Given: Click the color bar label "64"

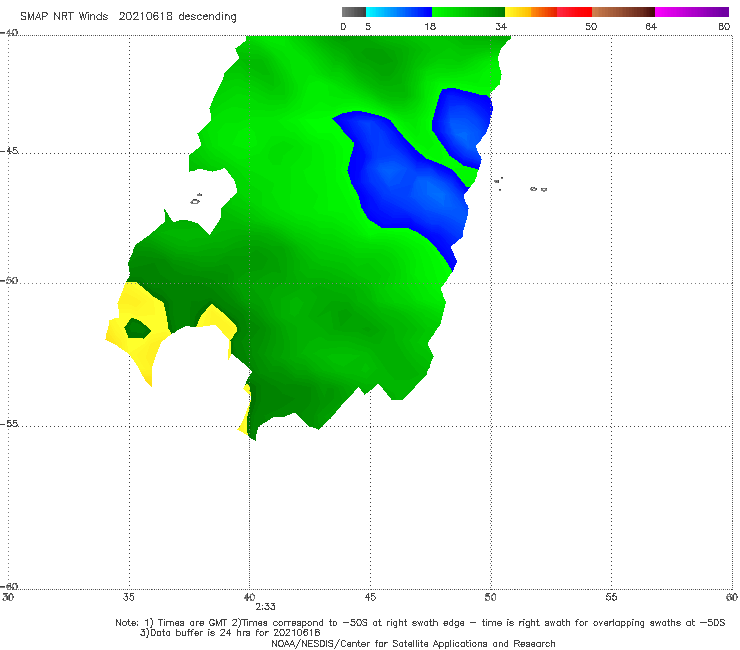Looking at the screenshot, I should pyautogui.click(x=651, y=26).
